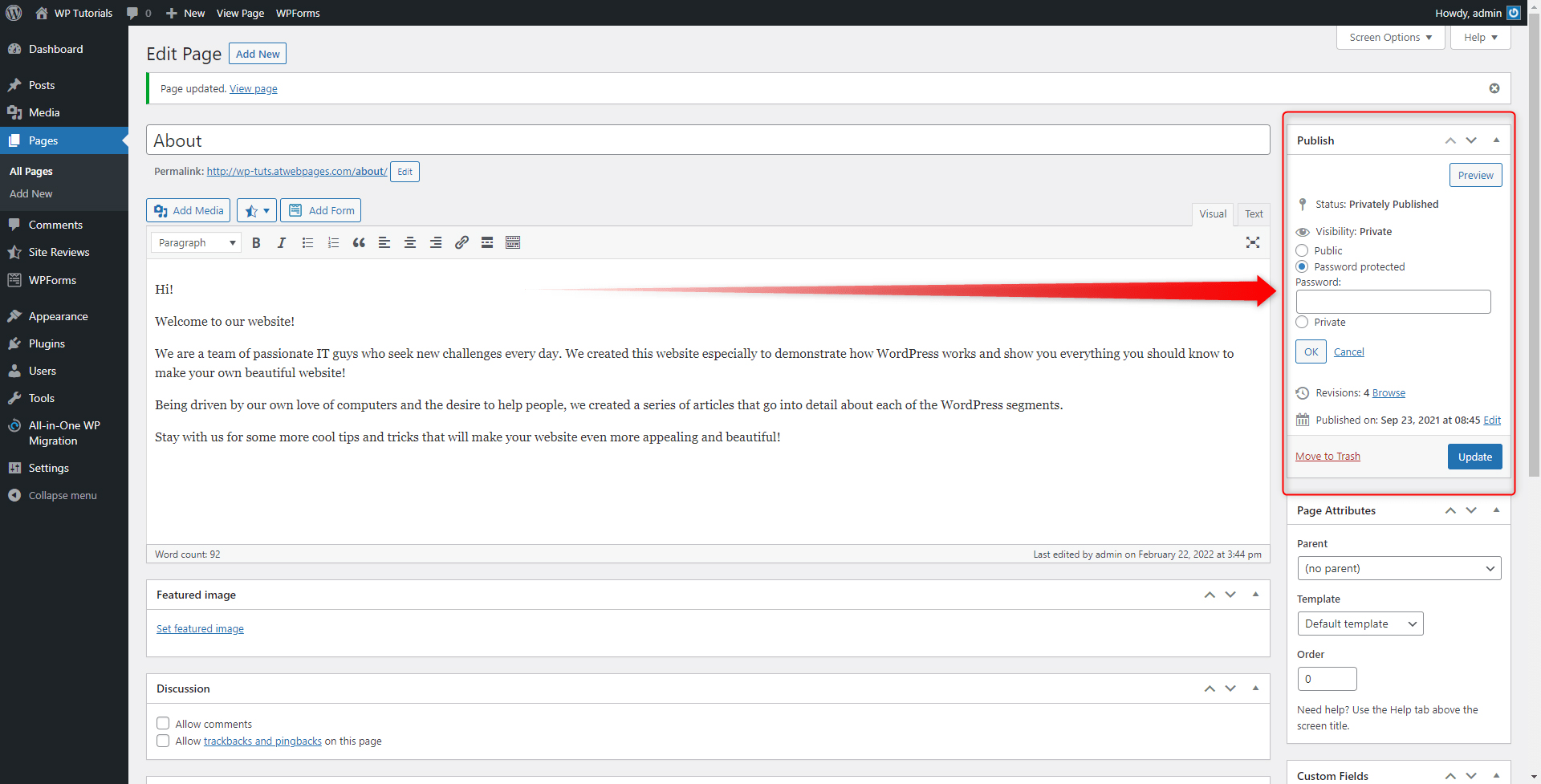Browse page revisions
Screen dimensions: 1541x784
coord(1389,392)
